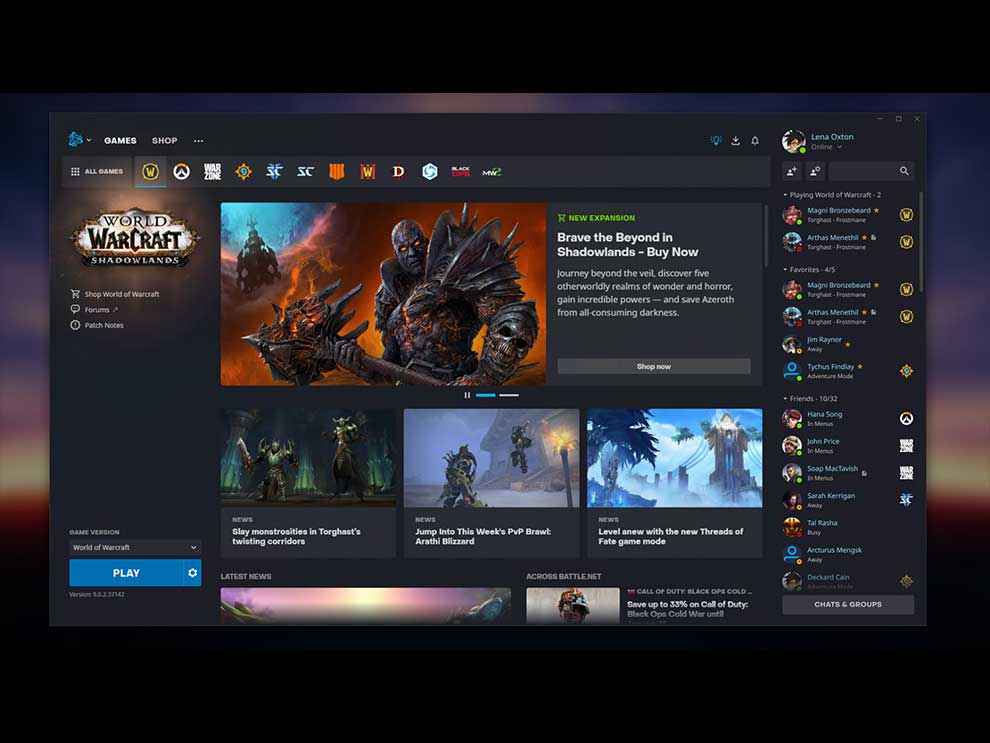Open the Shadowlands featured banner image
Screen dimensions: 990x743
tap(383, 294)
